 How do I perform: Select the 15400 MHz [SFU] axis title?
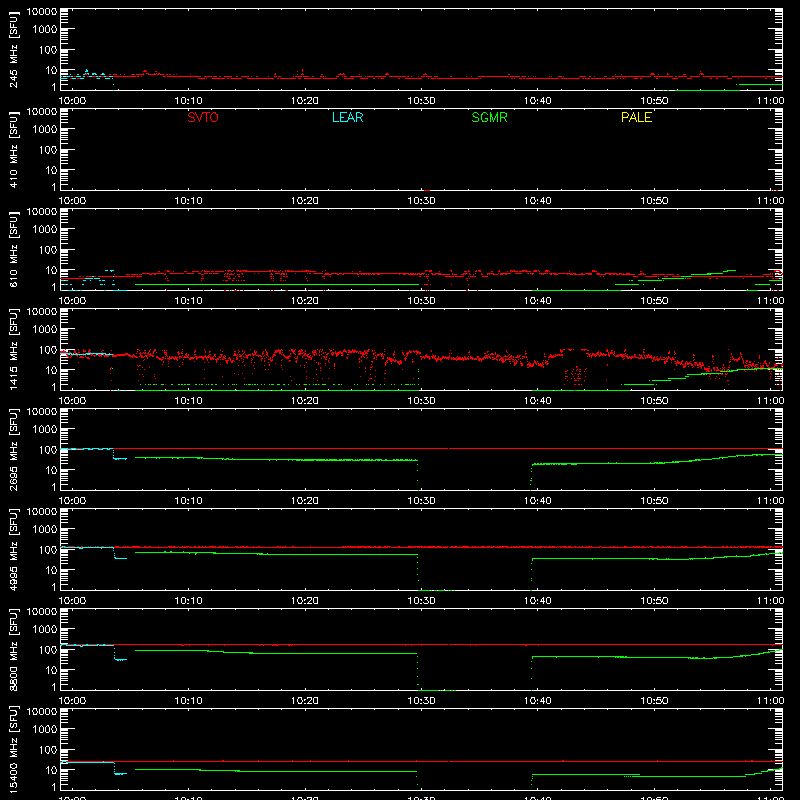(x=13, y=749)
